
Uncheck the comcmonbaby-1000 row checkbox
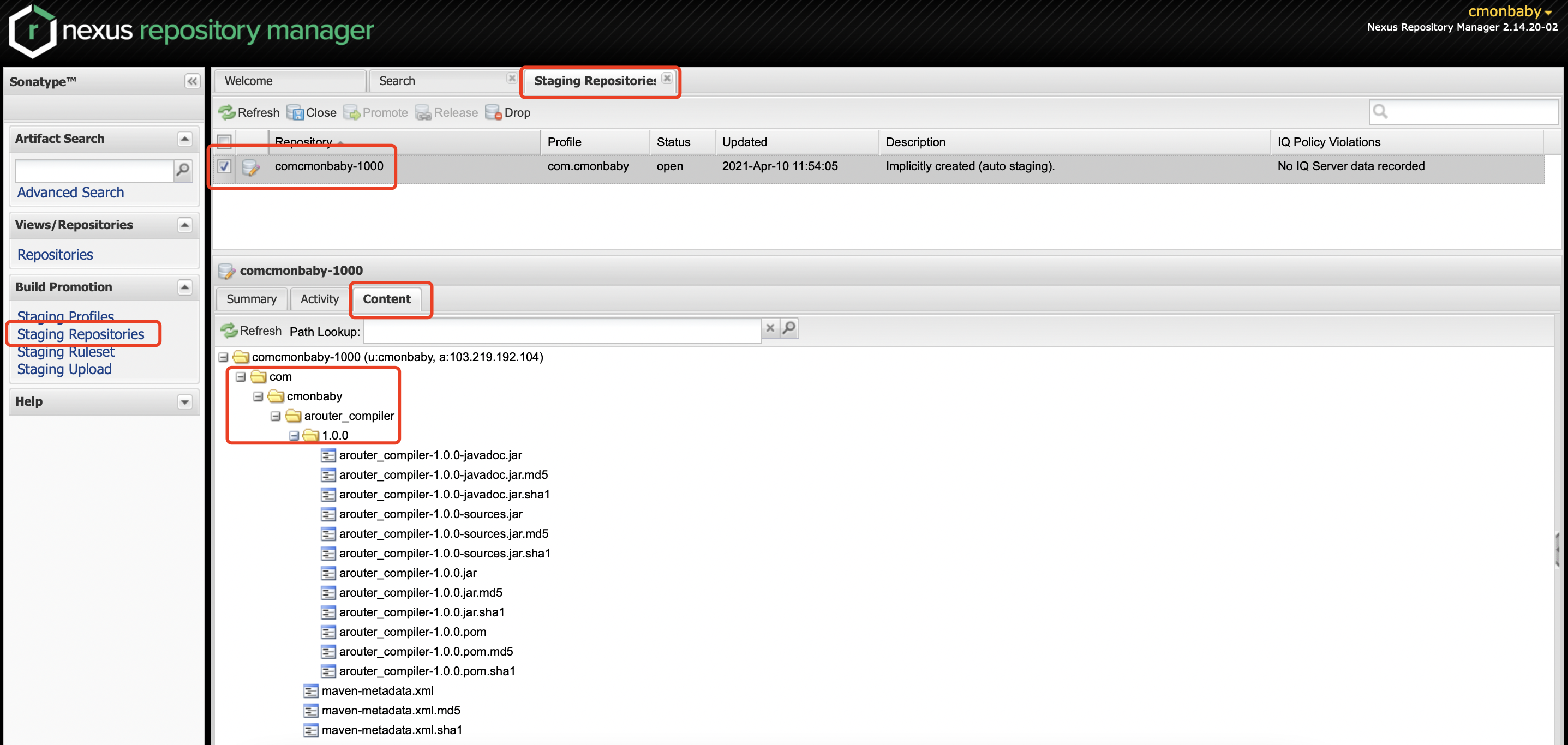[224, 166]
